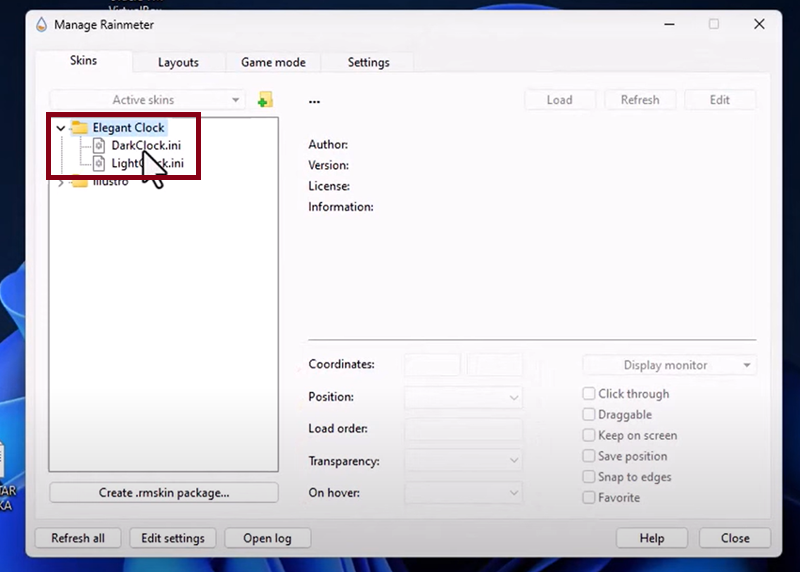Mark the skin as Favorite

(x=589, y=498)
